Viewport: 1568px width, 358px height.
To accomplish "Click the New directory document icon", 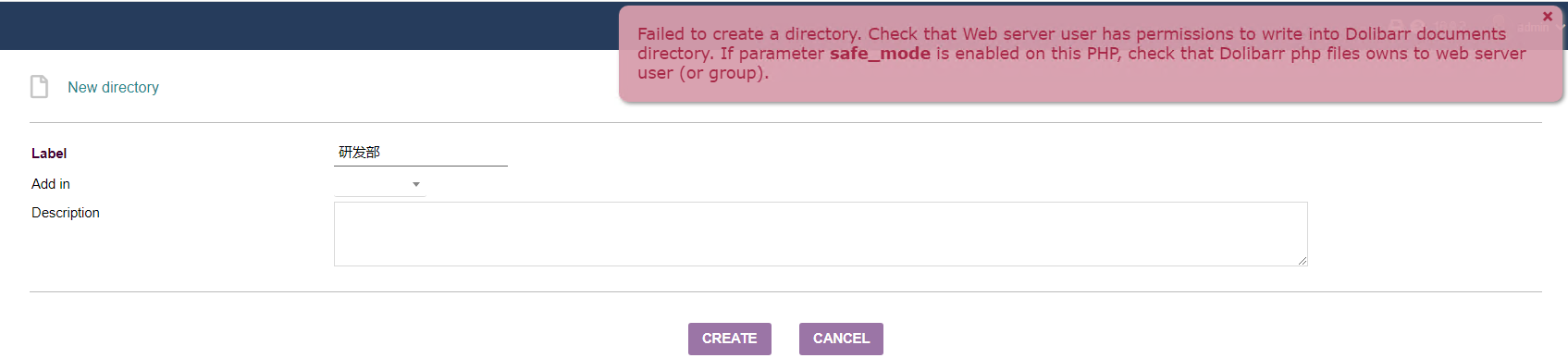I will tap(39, 87).
